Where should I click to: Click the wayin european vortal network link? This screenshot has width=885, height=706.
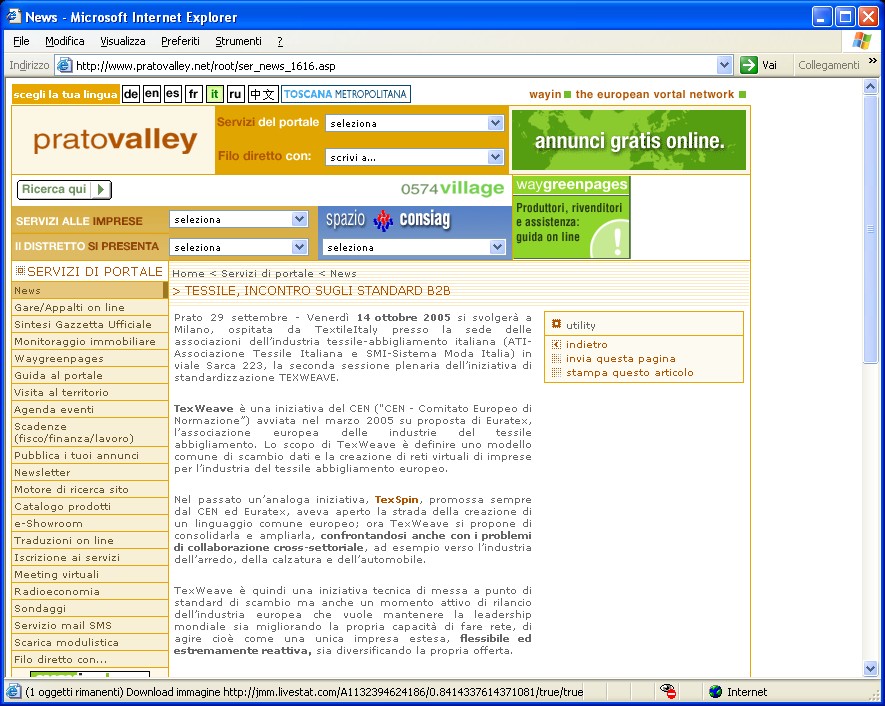(637, 94)
